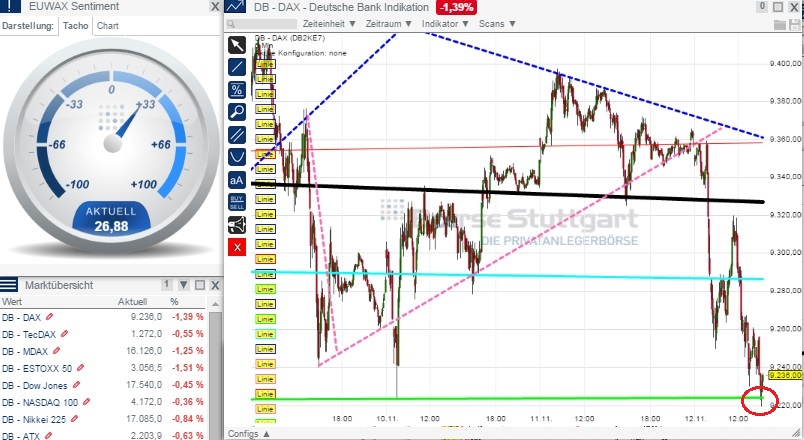Edit DB - ATX row pencil icon

click(x=48, y=435)
